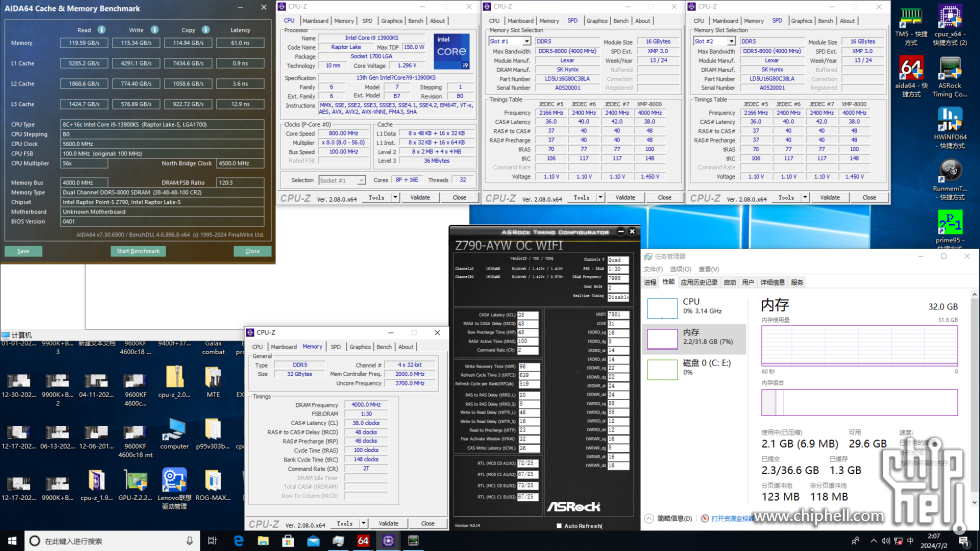This screenshot has width=980, height=551.
Task: Open the Windows Start menu
Action: 12,540
